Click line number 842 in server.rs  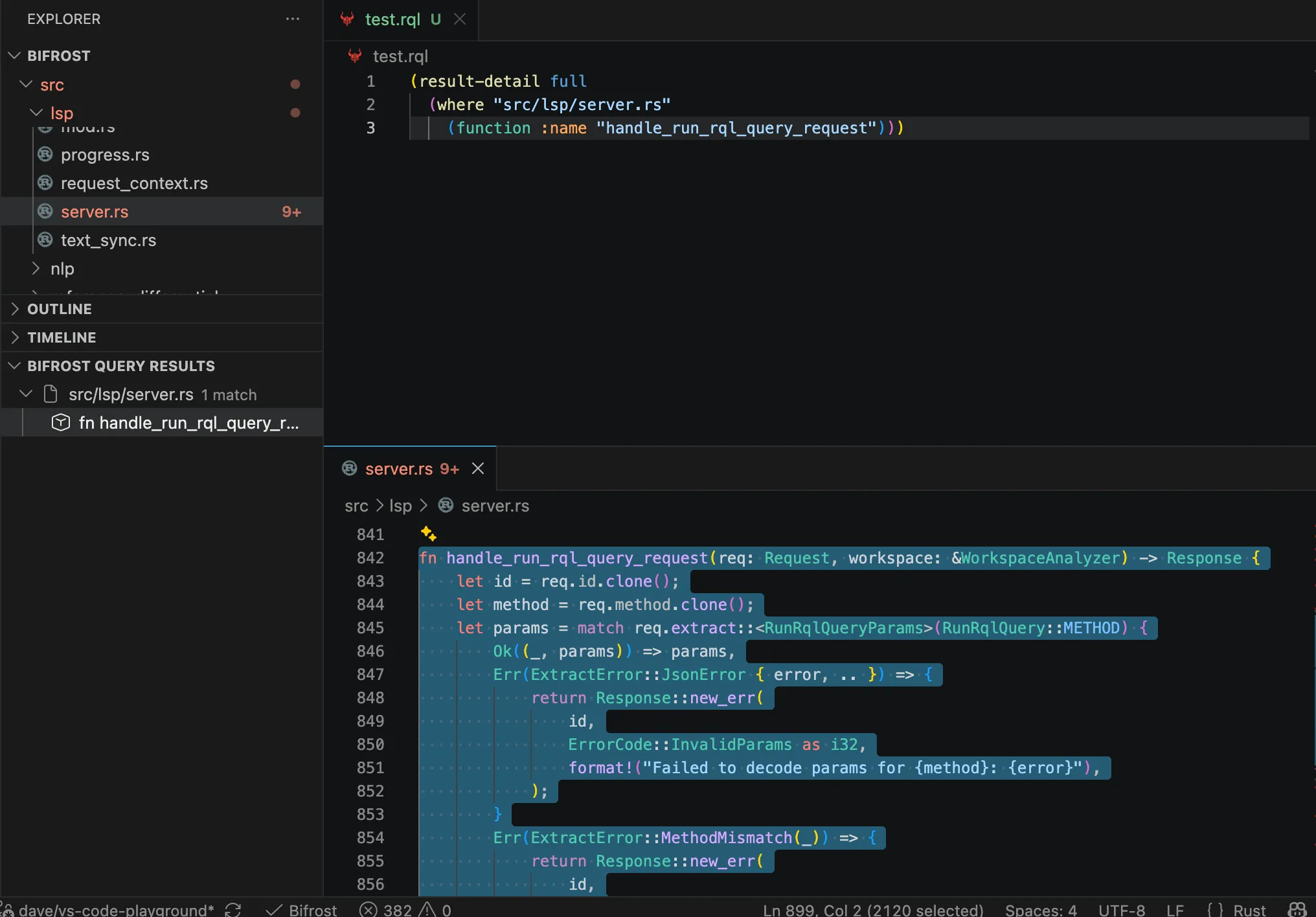370,558
